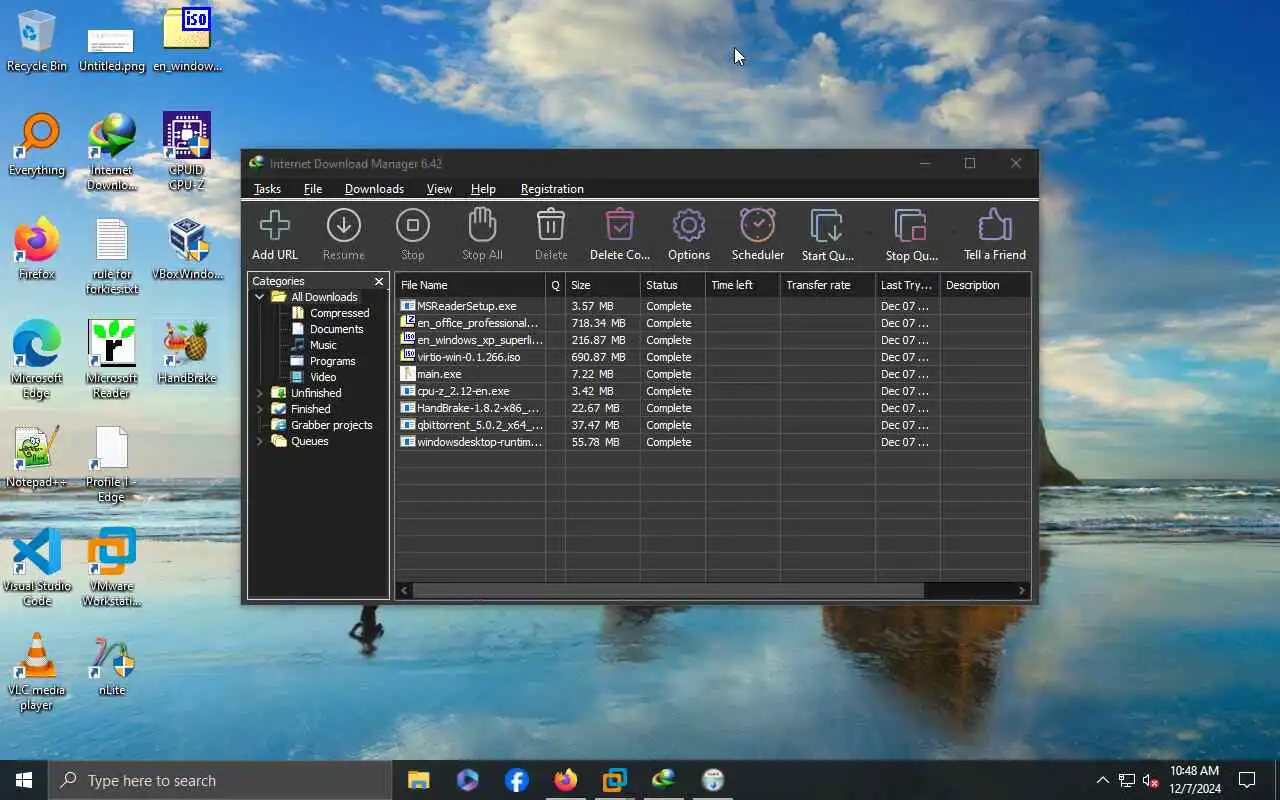The image size is (1280, 800).
Task: Open the Registration menu
Action: tap(552, 189)
